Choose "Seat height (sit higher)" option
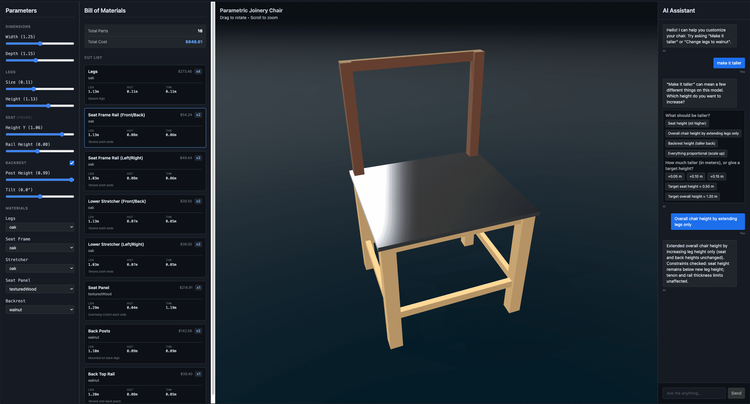This screenshot has height=404, width=750. 686,123
